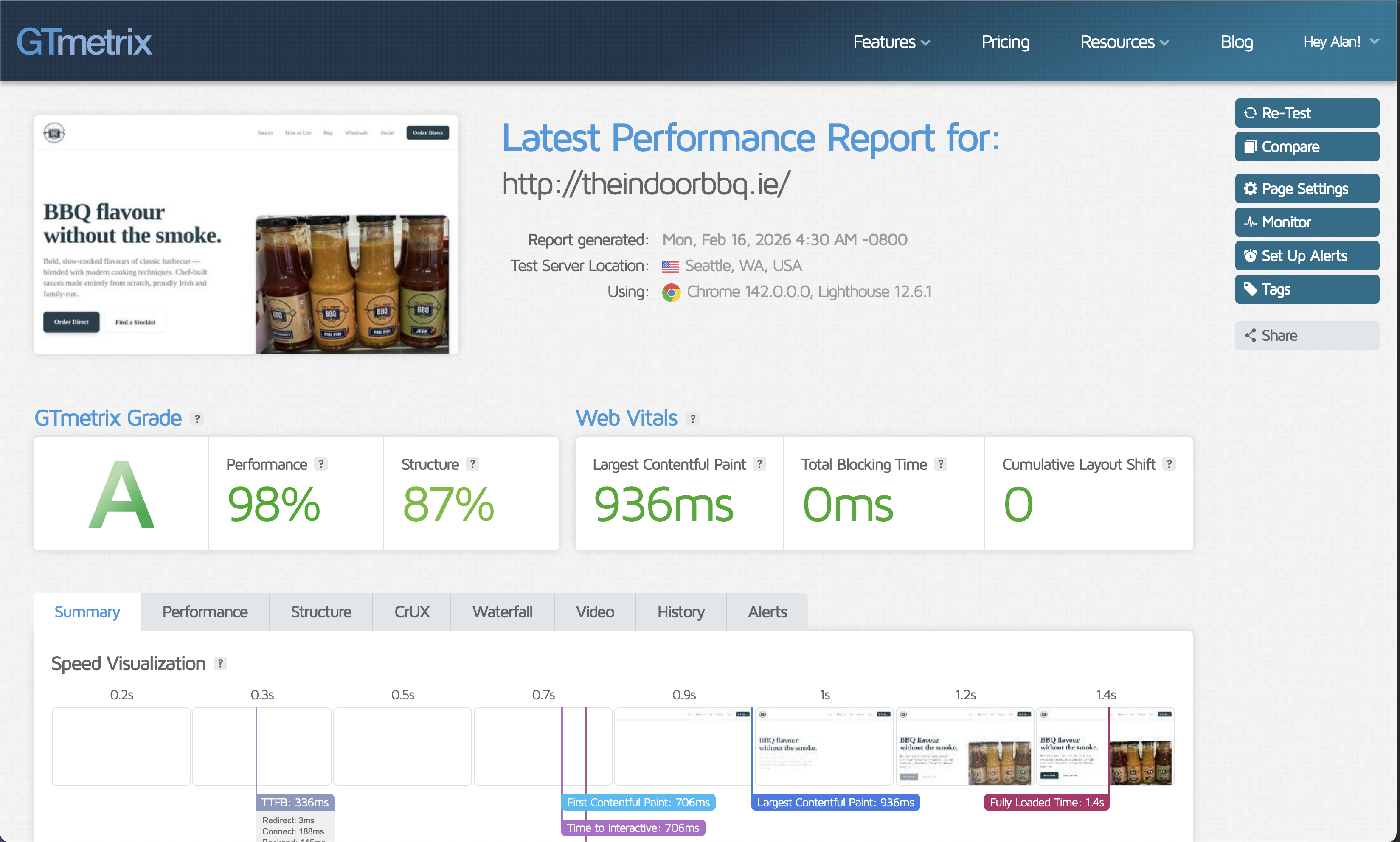This screenshot has height=842, width=1400.
Task: Click the Share icon
Action: (x=1251, y=335)
